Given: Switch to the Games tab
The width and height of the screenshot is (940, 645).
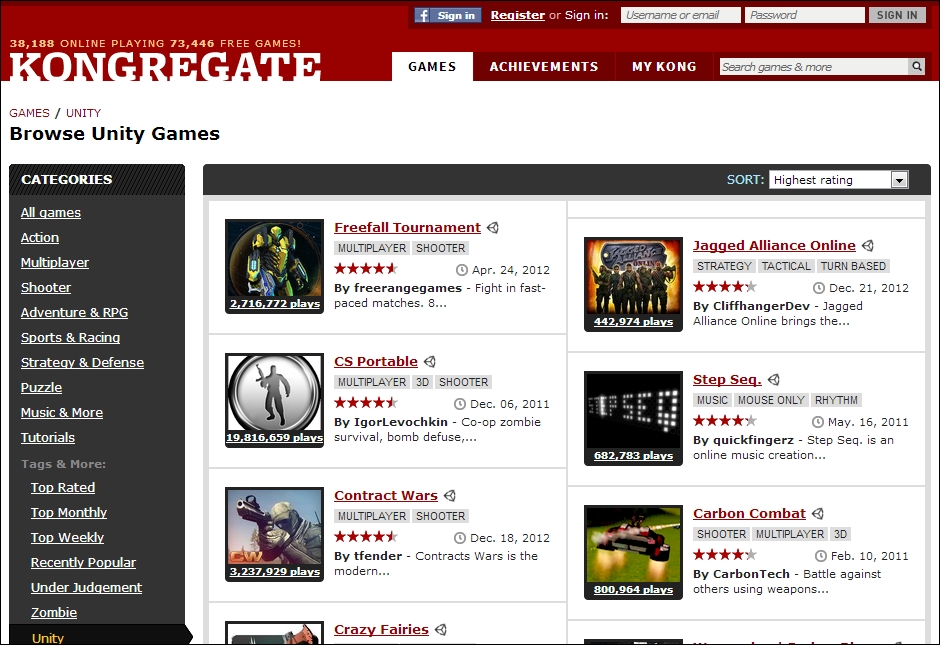Looking at the screenshot, I should click(432, 67).
